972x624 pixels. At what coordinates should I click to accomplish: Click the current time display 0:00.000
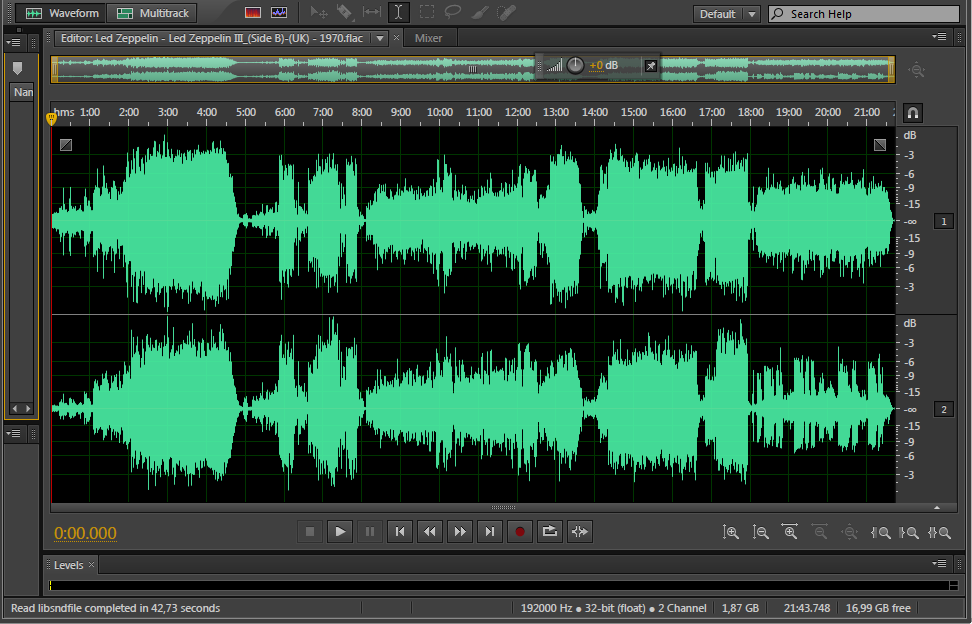(85, 533)
